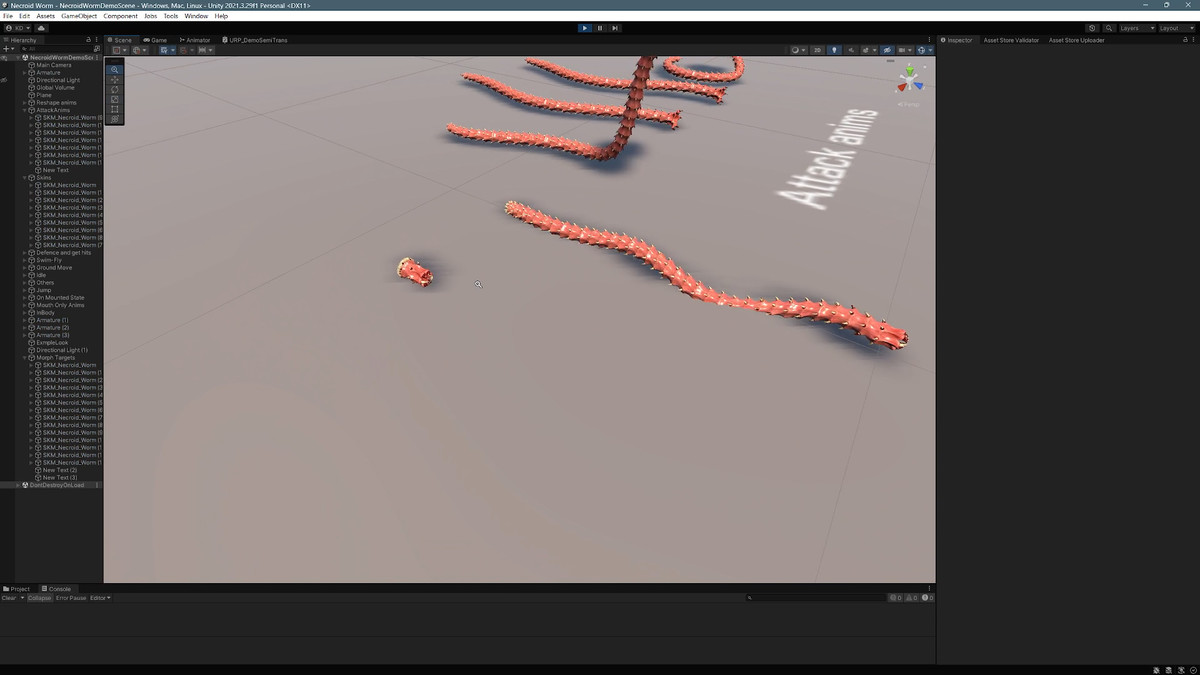Expand the Reshape anims group
This screenshot has width=1200, height=675.
(x=25, y=103)
